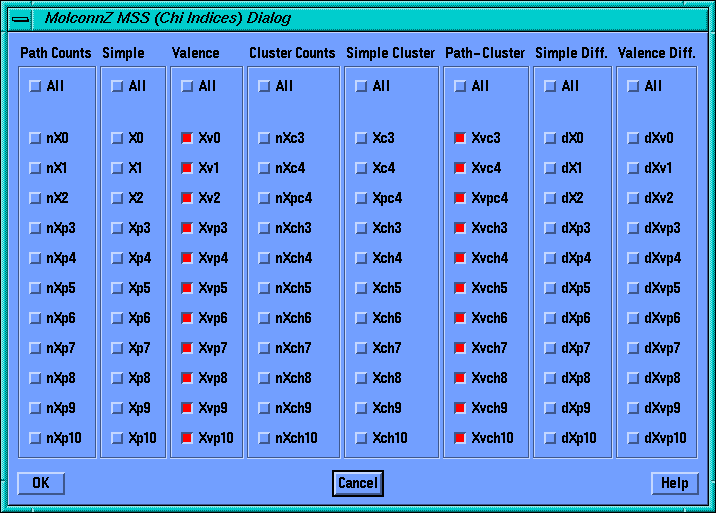Uncheck the Xv0 valence index

click(x=188, y=138)
